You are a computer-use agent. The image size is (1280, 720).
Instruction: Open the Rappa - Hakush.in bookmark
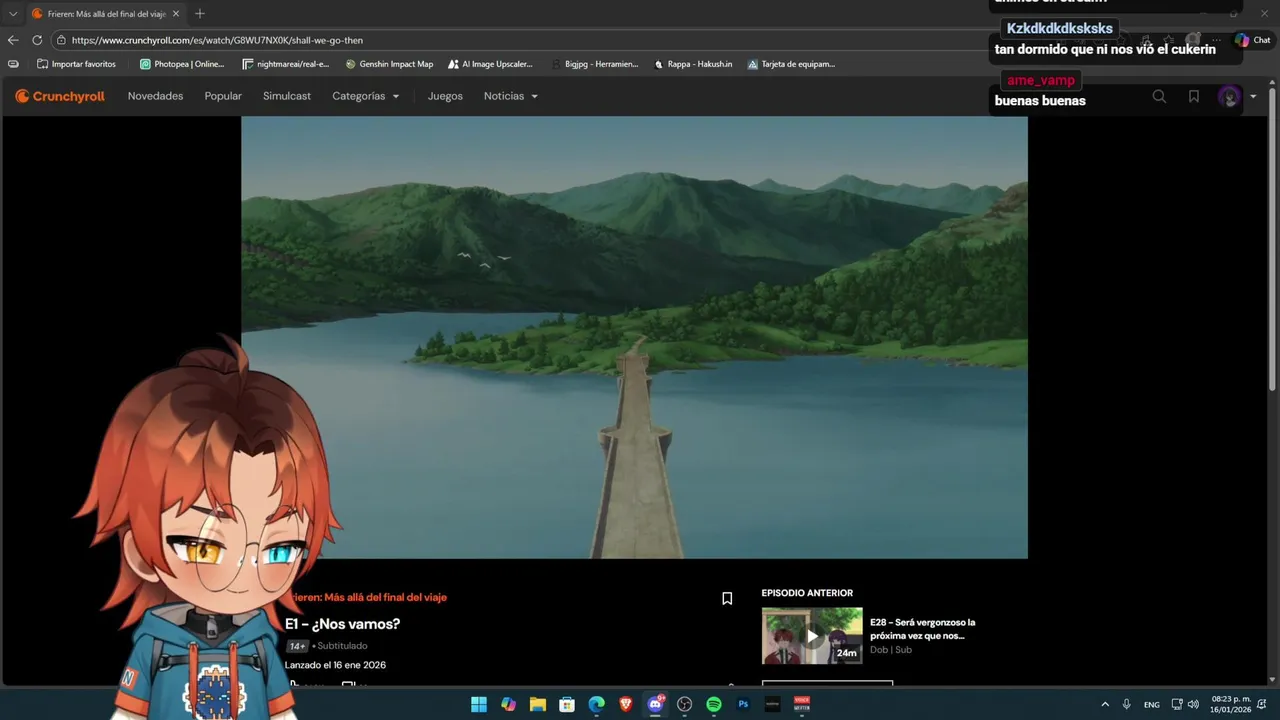click(x=693, y=64)
